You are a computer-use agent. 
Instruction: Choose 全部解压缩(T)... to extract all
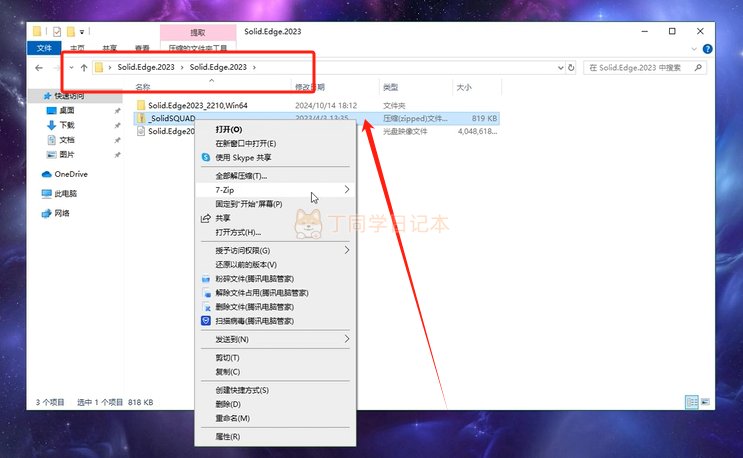tap(275, 176)
